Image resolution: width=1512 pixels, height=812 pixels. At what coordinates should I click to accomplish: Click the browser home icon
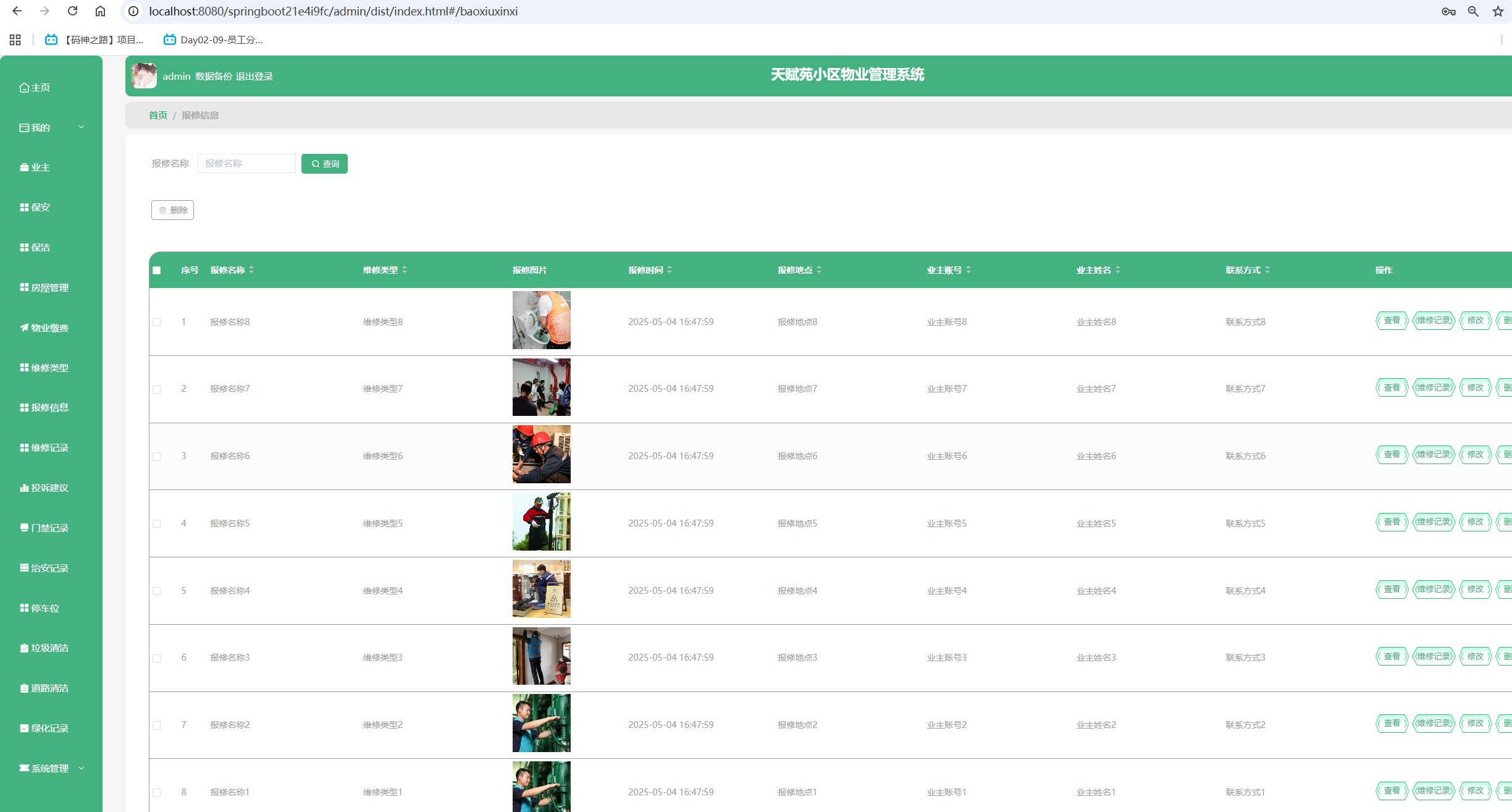pyautogui.click(x=100, y=11)
